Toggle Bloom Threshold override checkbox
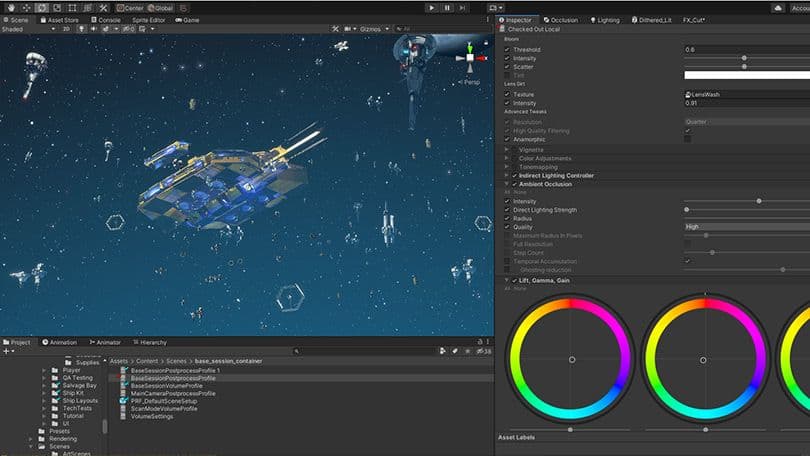Screen dimensions: 810x456 click(x=507, y=49)
